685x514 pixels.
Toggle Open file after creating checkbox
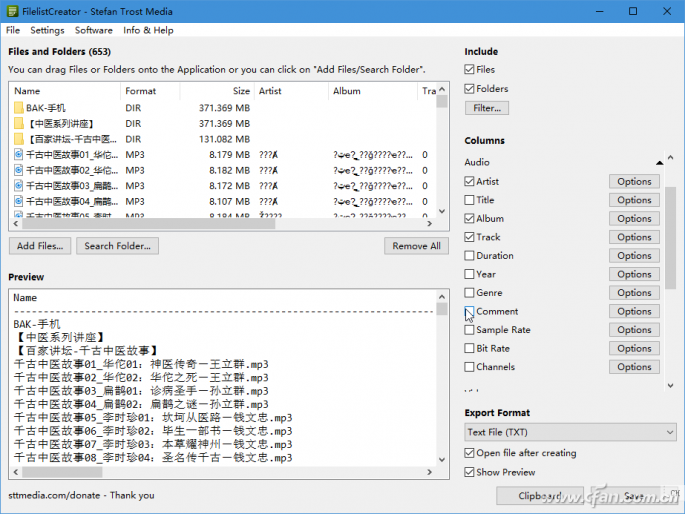point(469,453)
